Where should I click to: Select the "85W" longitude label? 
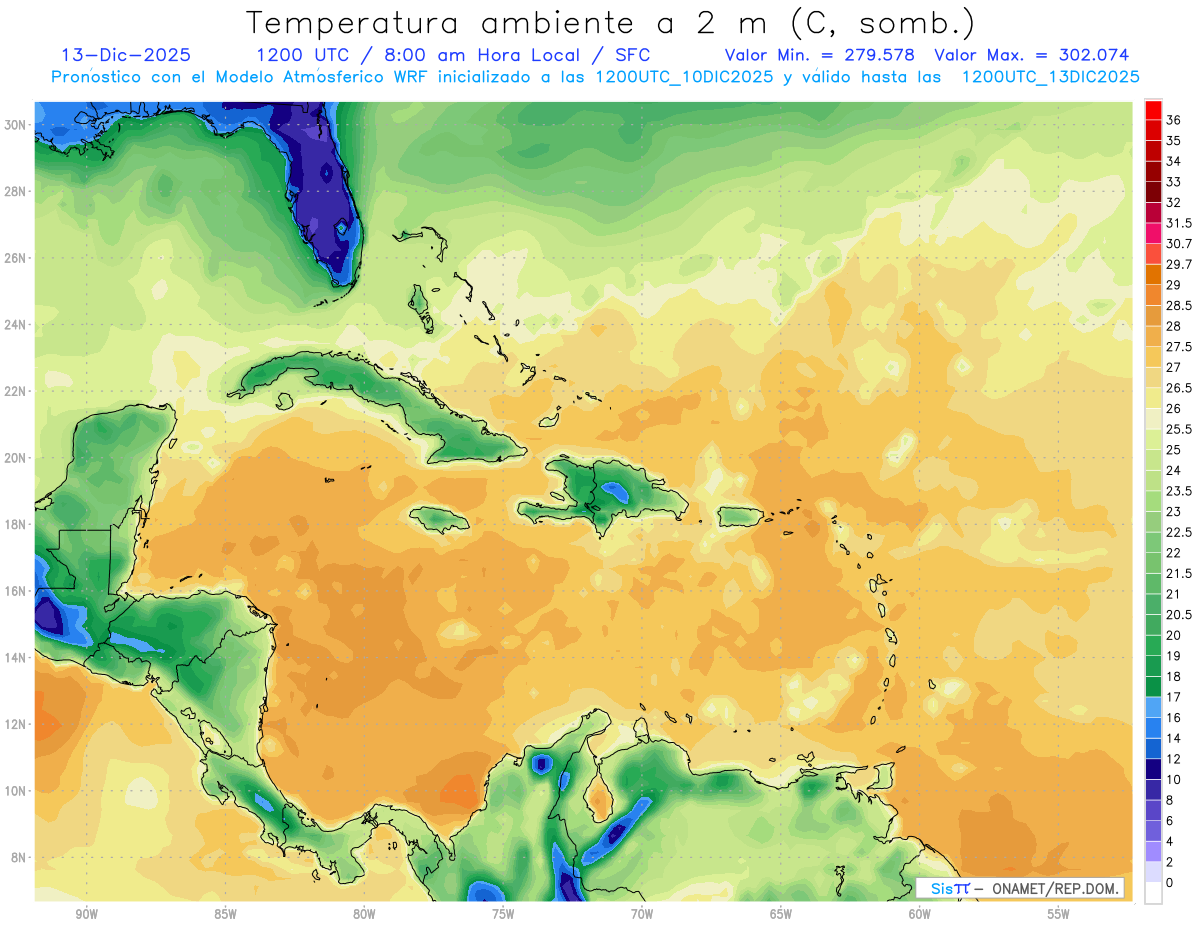coord(225,914)
